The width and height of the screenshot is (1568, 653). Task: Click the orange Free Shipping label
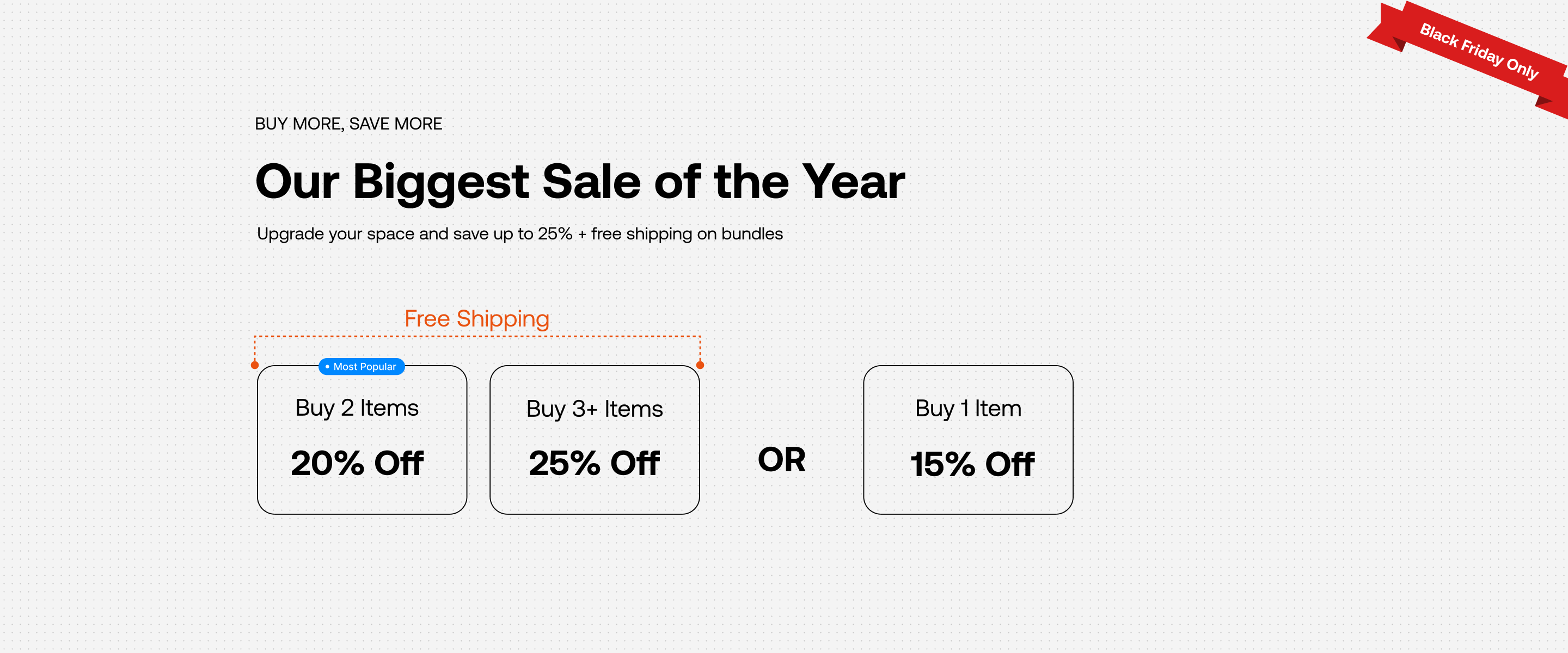476,319
